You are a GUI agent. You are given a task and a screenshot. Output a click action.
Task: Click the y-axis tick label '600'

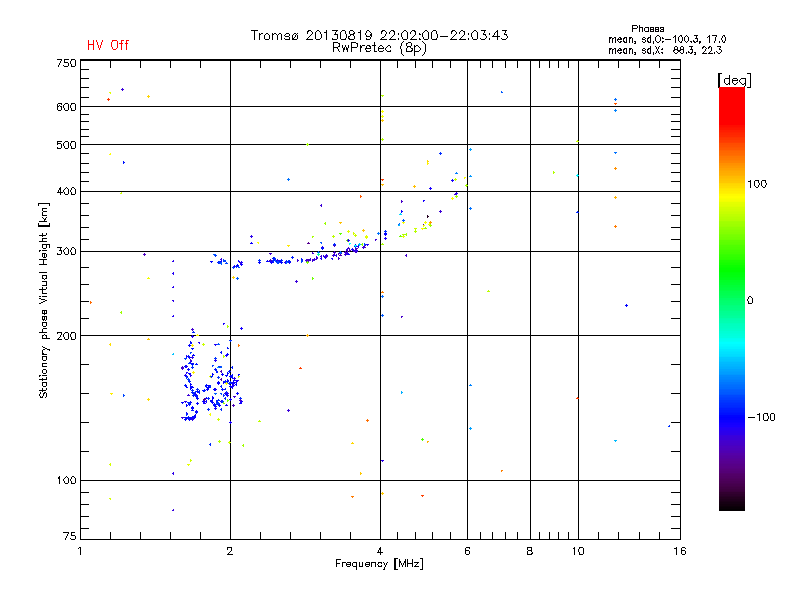(66, 107)
